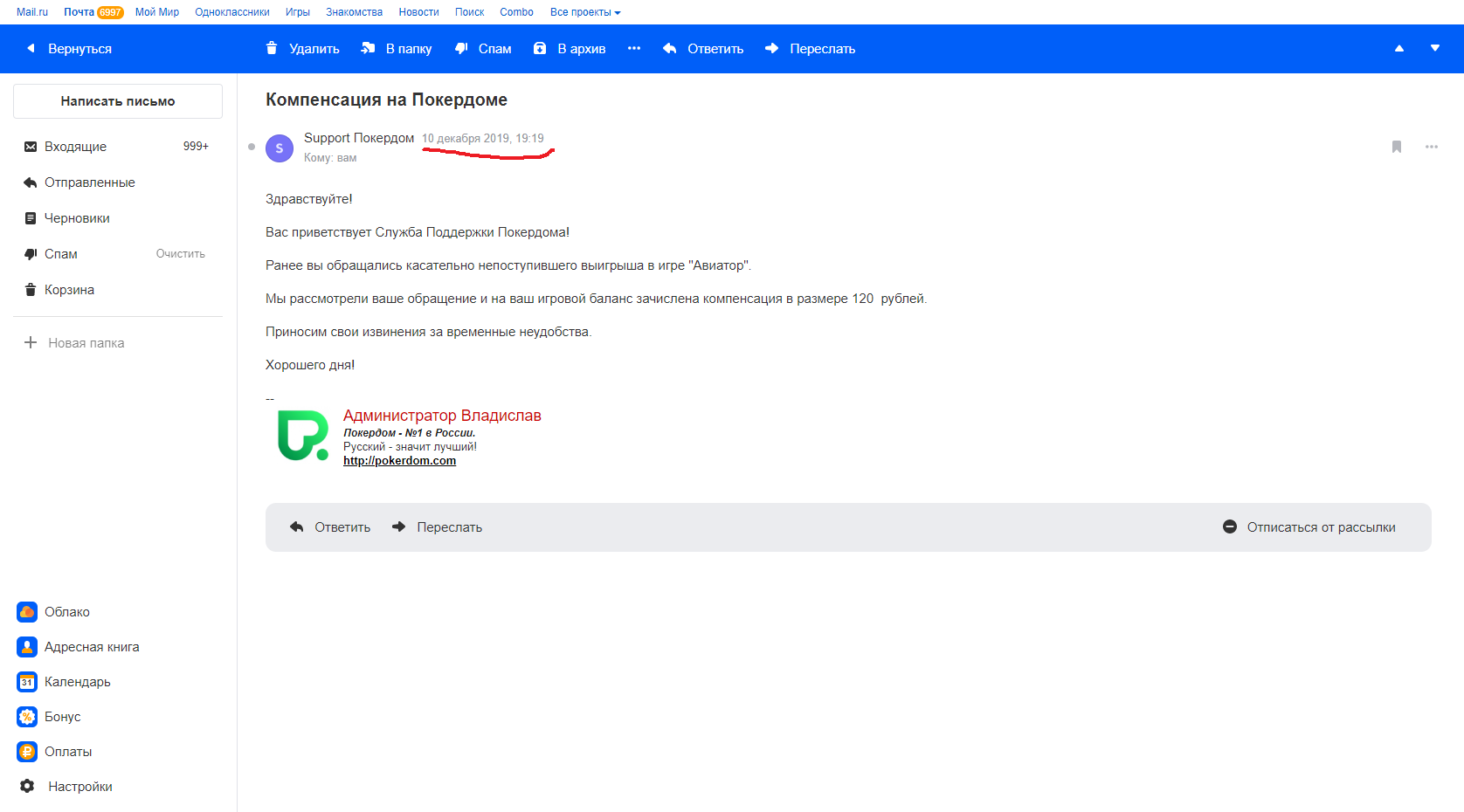Click Отписаться от рассылки
Image resolution: width=1464 pixels, height=812 pixels.
point(1309,527)
